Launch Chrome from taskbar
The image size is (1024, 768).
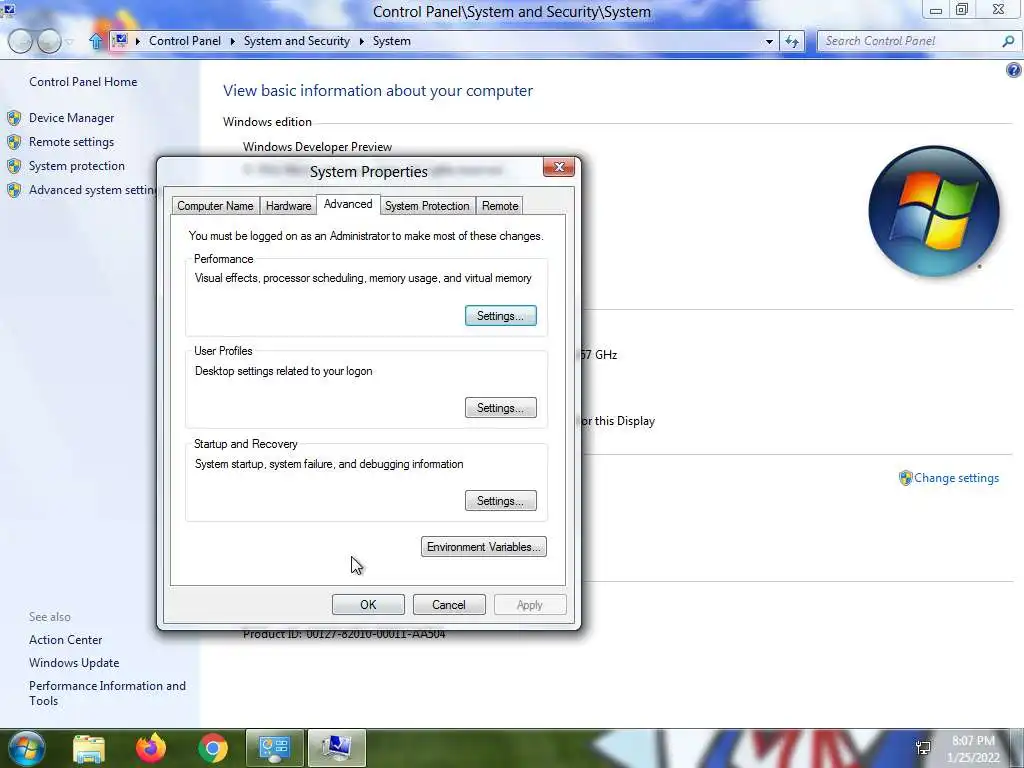[212, 748]
